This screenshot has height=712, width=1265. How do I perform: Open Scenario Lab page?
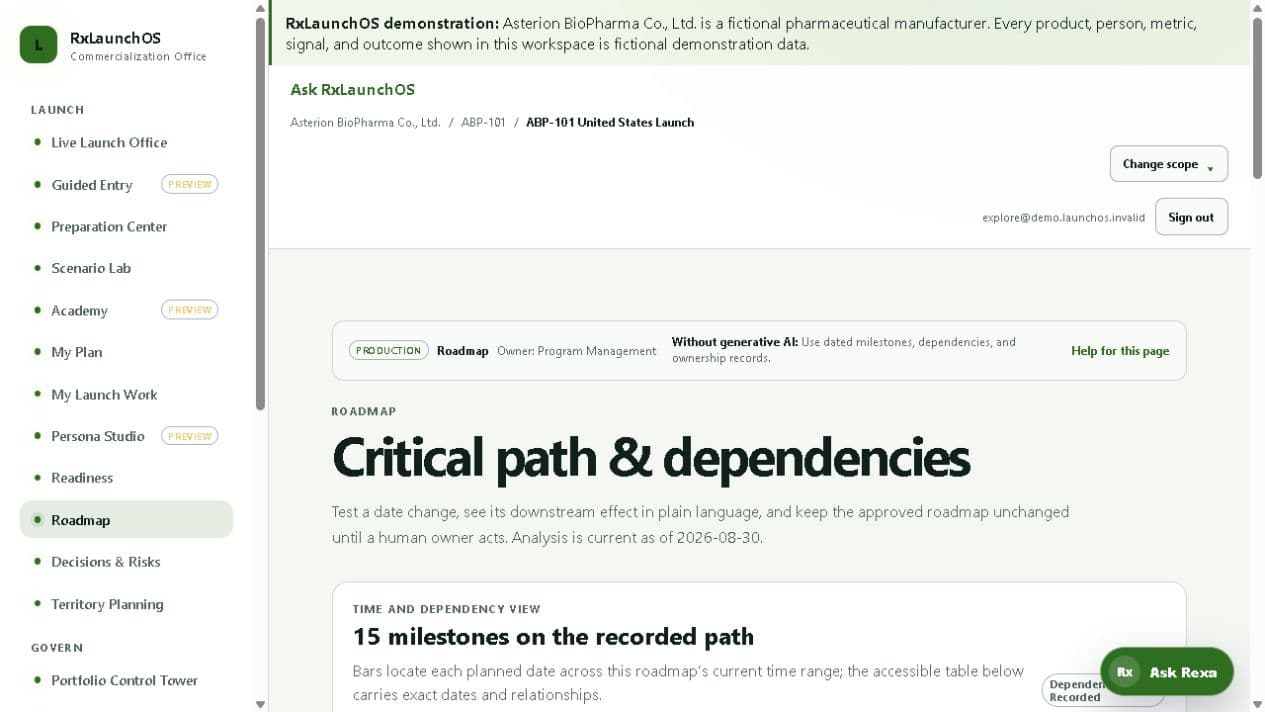pyautogui.click(x=91, y=269)
